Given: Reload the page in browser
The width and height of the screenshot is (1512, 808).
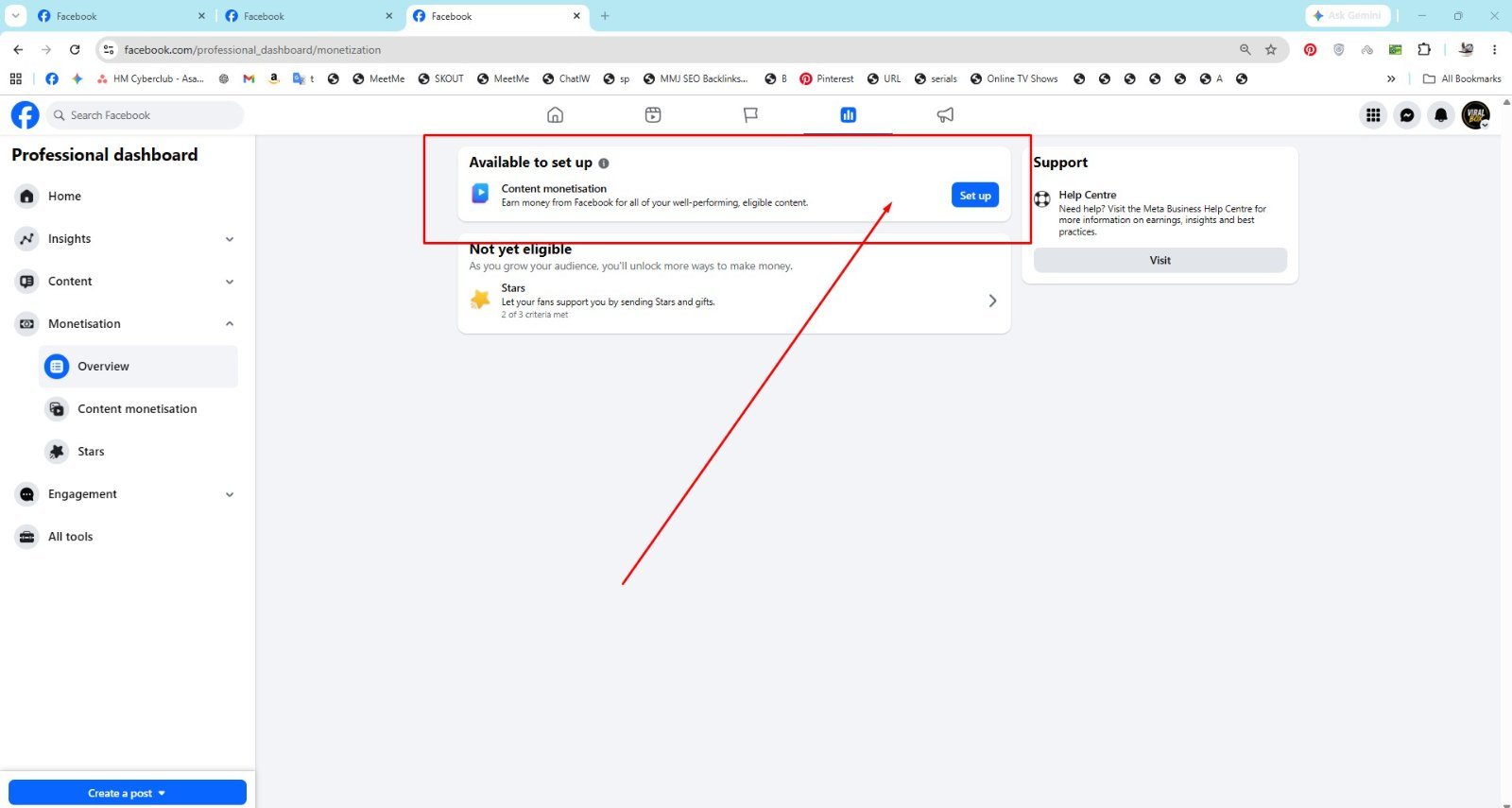Looking at the screenshot, I should tap(75, 49).
